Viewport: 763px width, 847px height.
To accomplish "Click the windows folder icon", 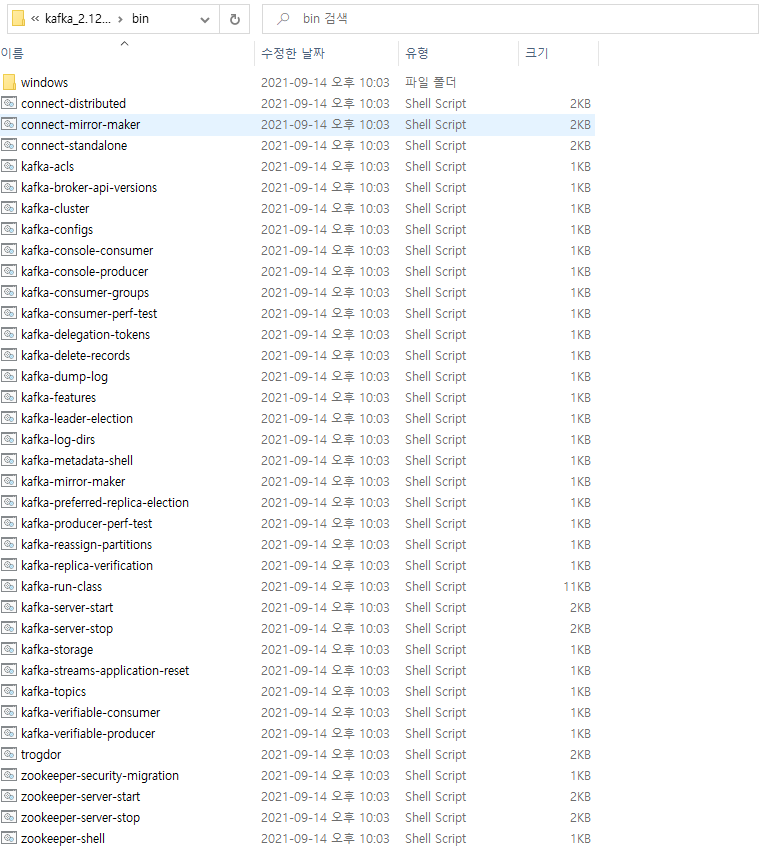I will pyautogui.click(x=9, y=83).
